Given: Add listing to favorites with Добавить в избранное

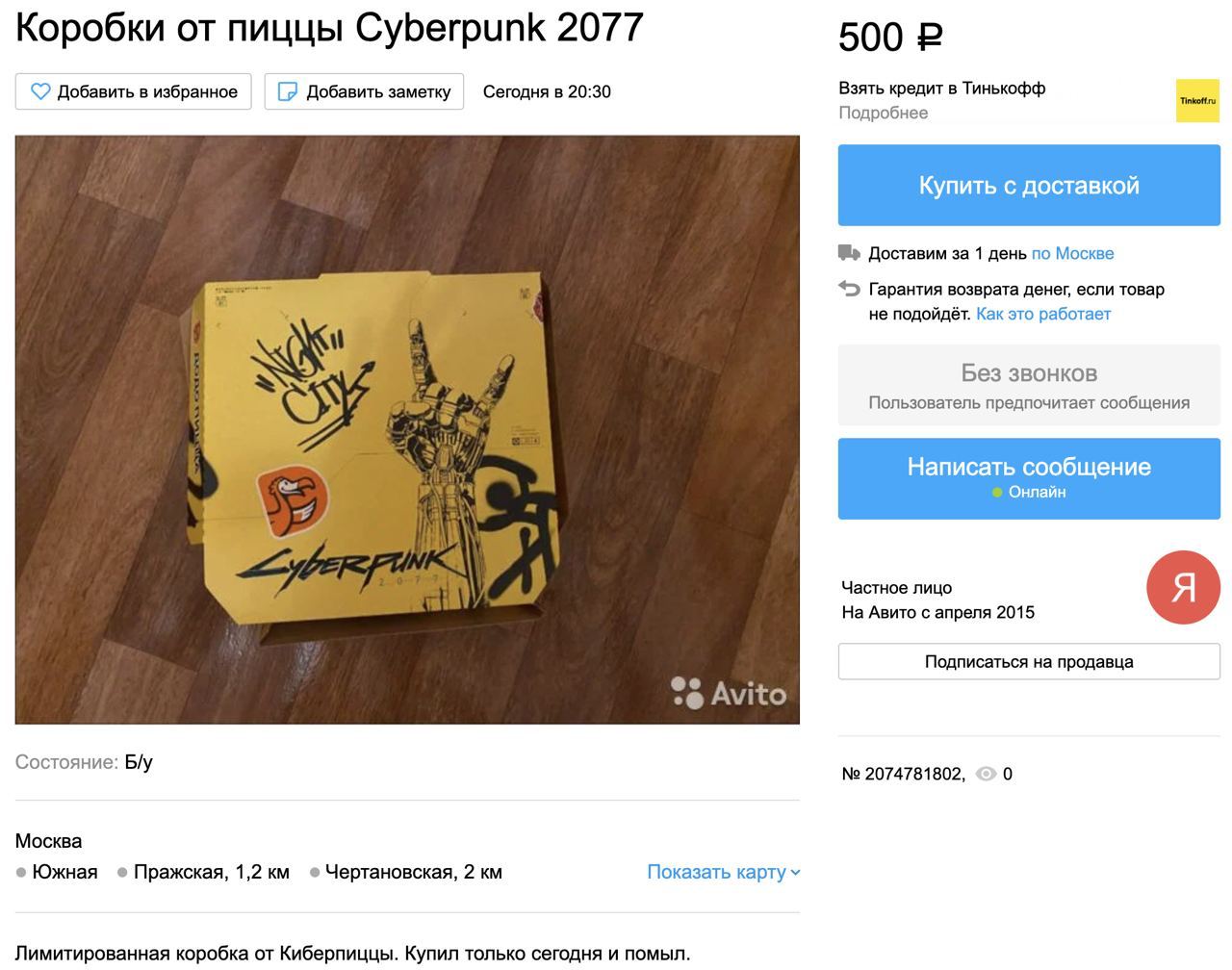Looking at the screenshot, I should 133,91.
